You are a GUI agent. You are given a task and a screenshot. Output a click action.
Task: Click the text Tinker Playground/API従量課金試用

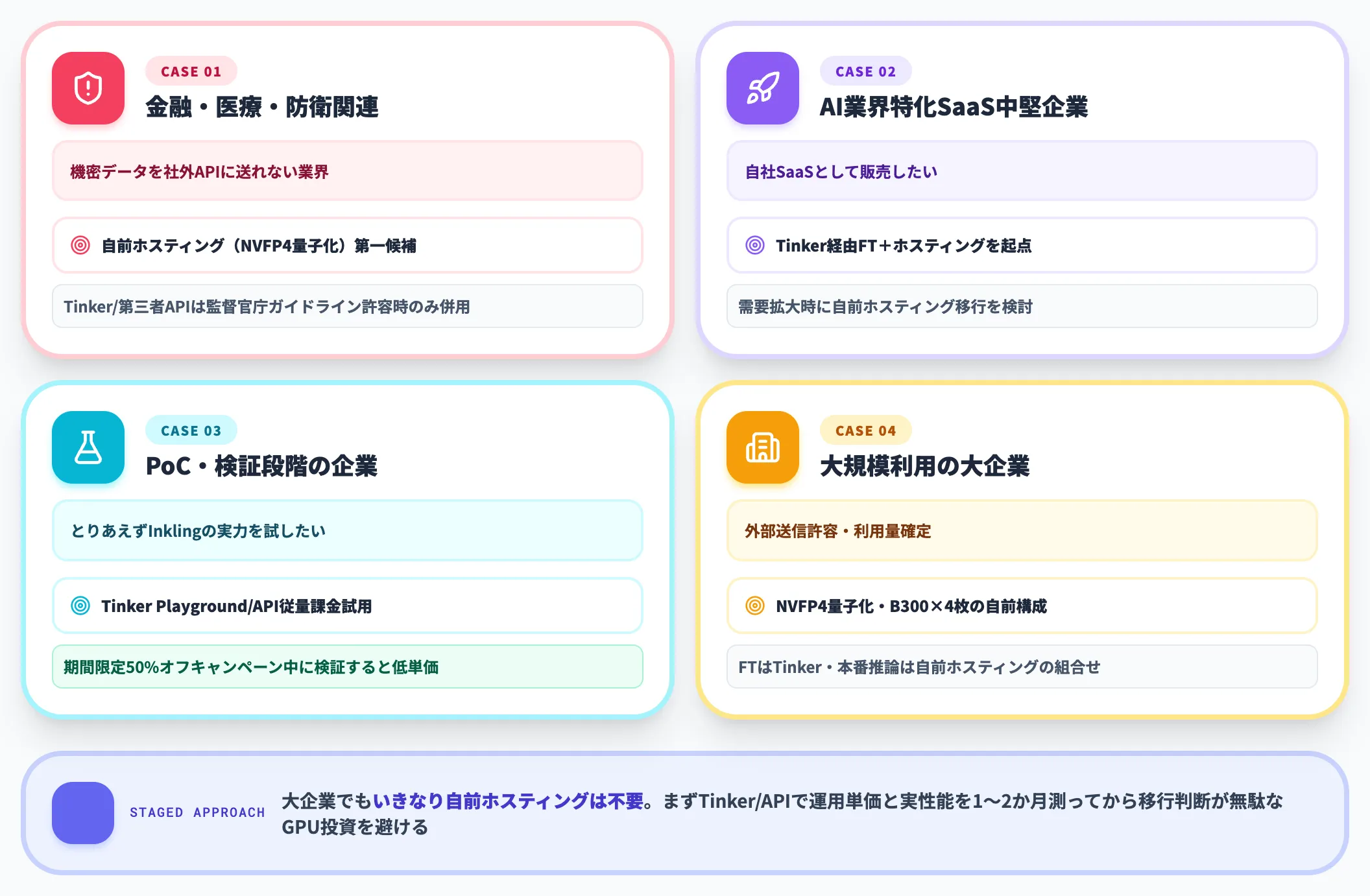coord(237,606)
